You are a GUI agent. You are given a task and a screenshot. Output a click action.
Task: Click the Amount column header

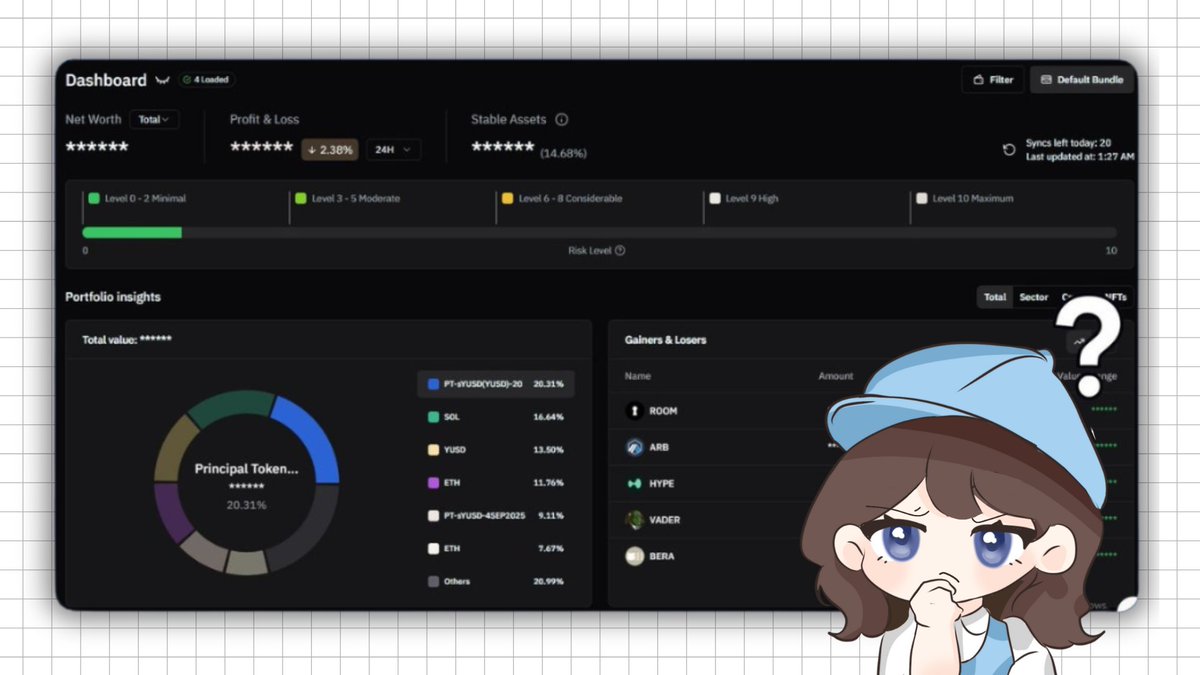[835, 376]
